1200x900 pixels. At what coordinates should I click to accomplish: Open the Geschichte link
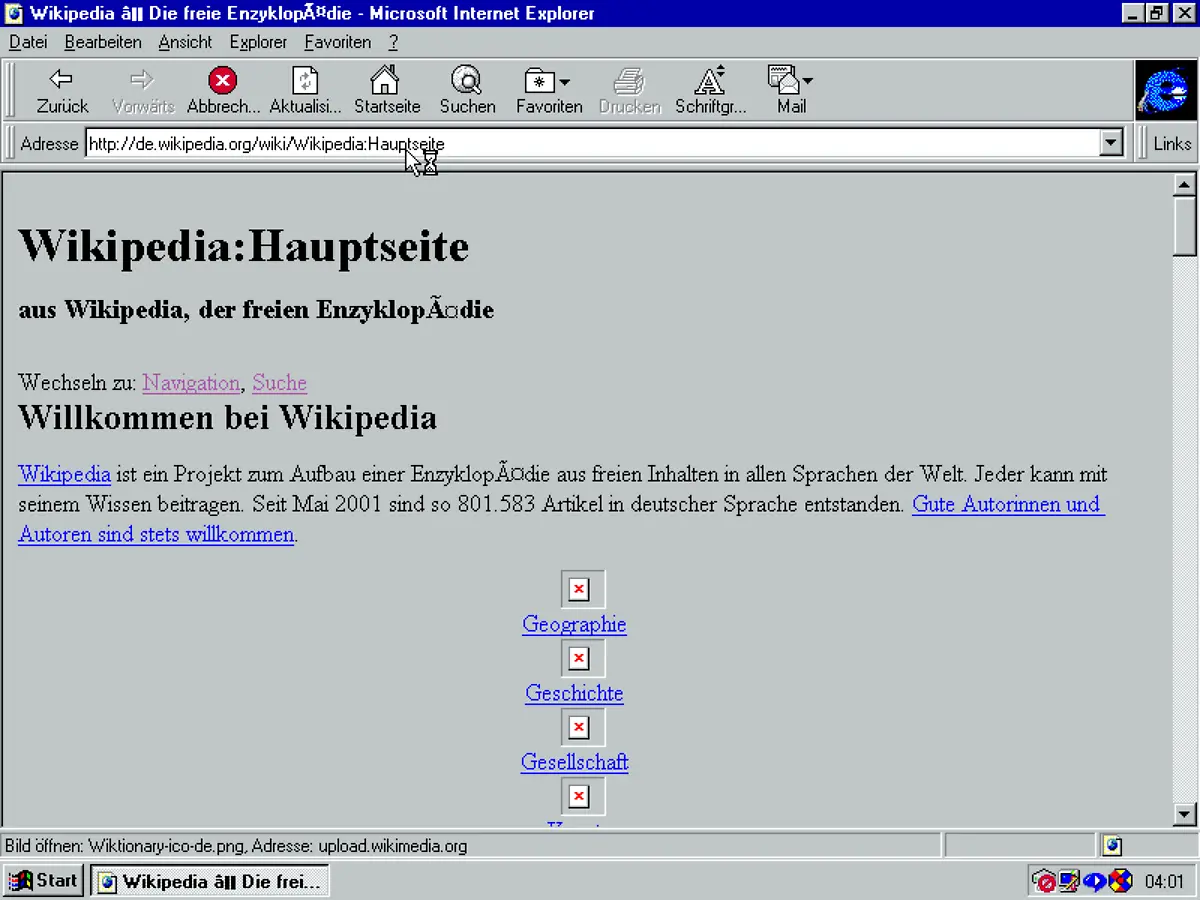coord(574,693)
